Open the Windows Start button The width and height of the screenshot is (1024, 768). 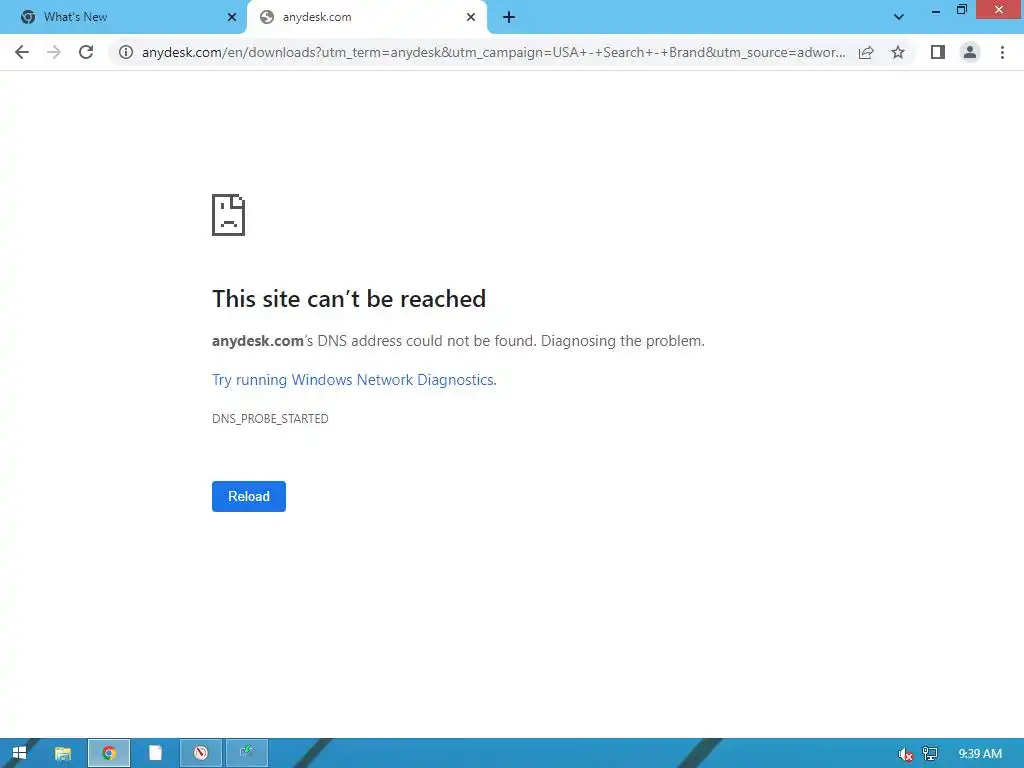19,753
